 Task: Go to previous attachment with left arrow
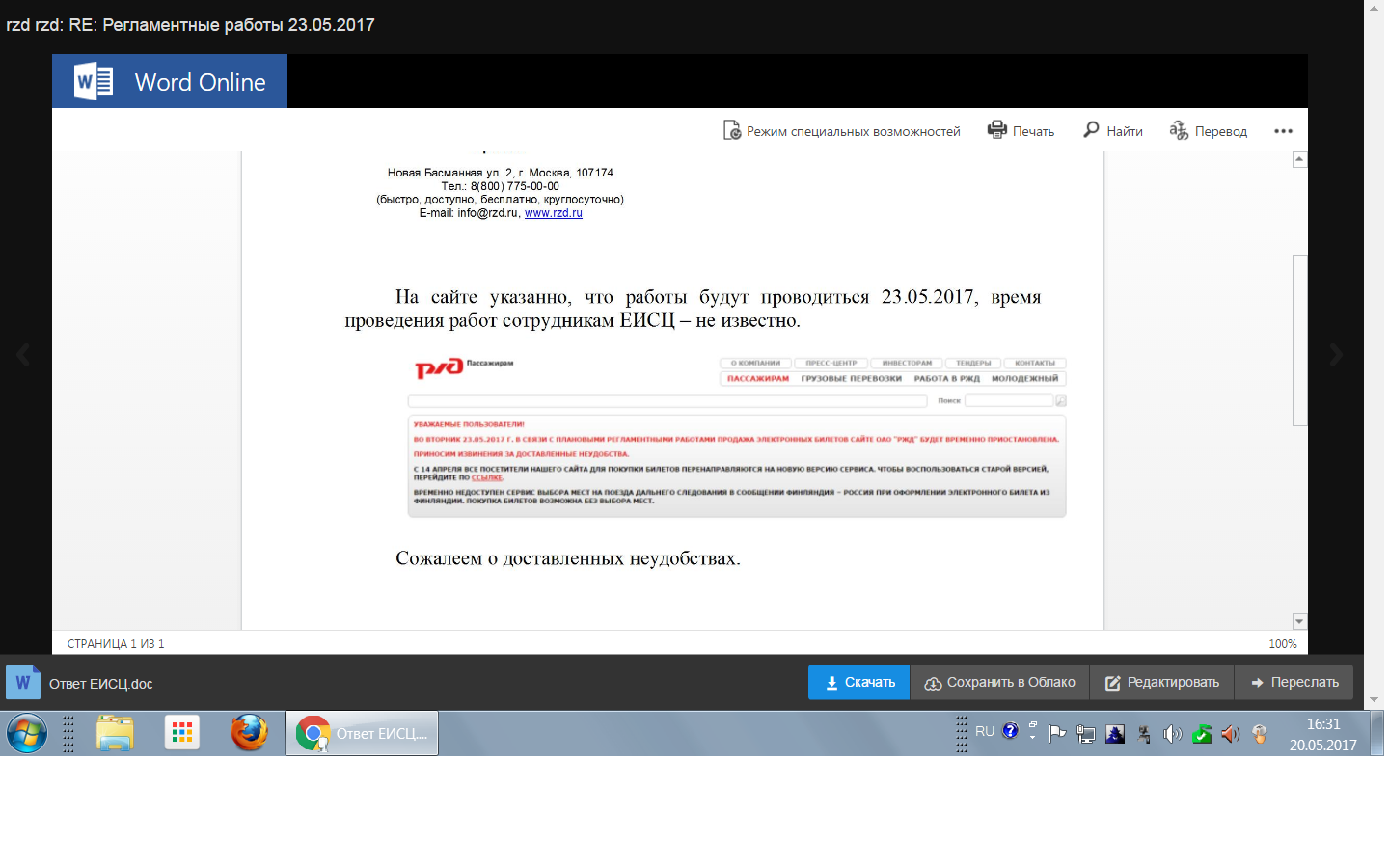pos(23,355)
